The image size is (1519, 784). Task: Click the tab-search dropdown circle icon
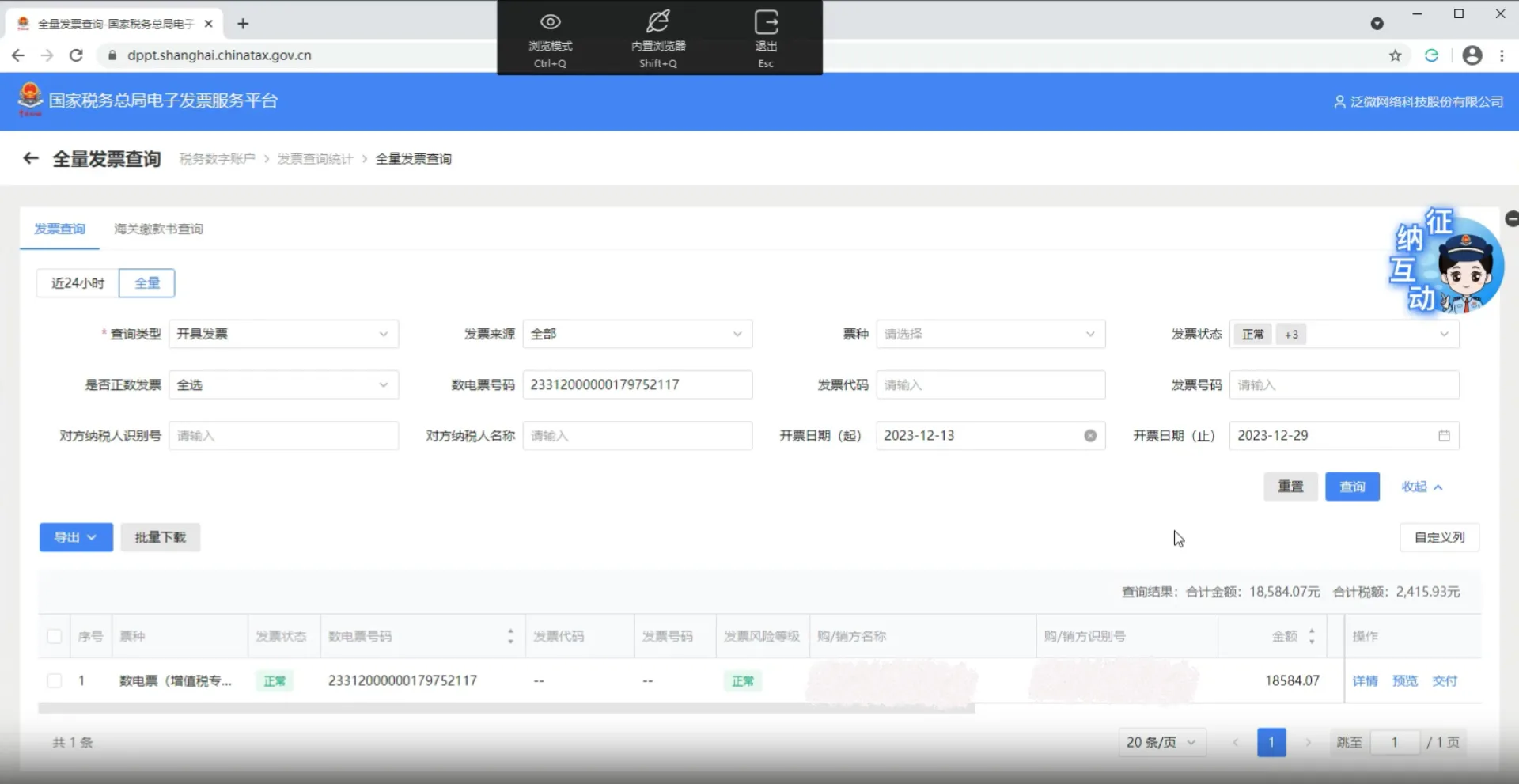(1377, 24)
